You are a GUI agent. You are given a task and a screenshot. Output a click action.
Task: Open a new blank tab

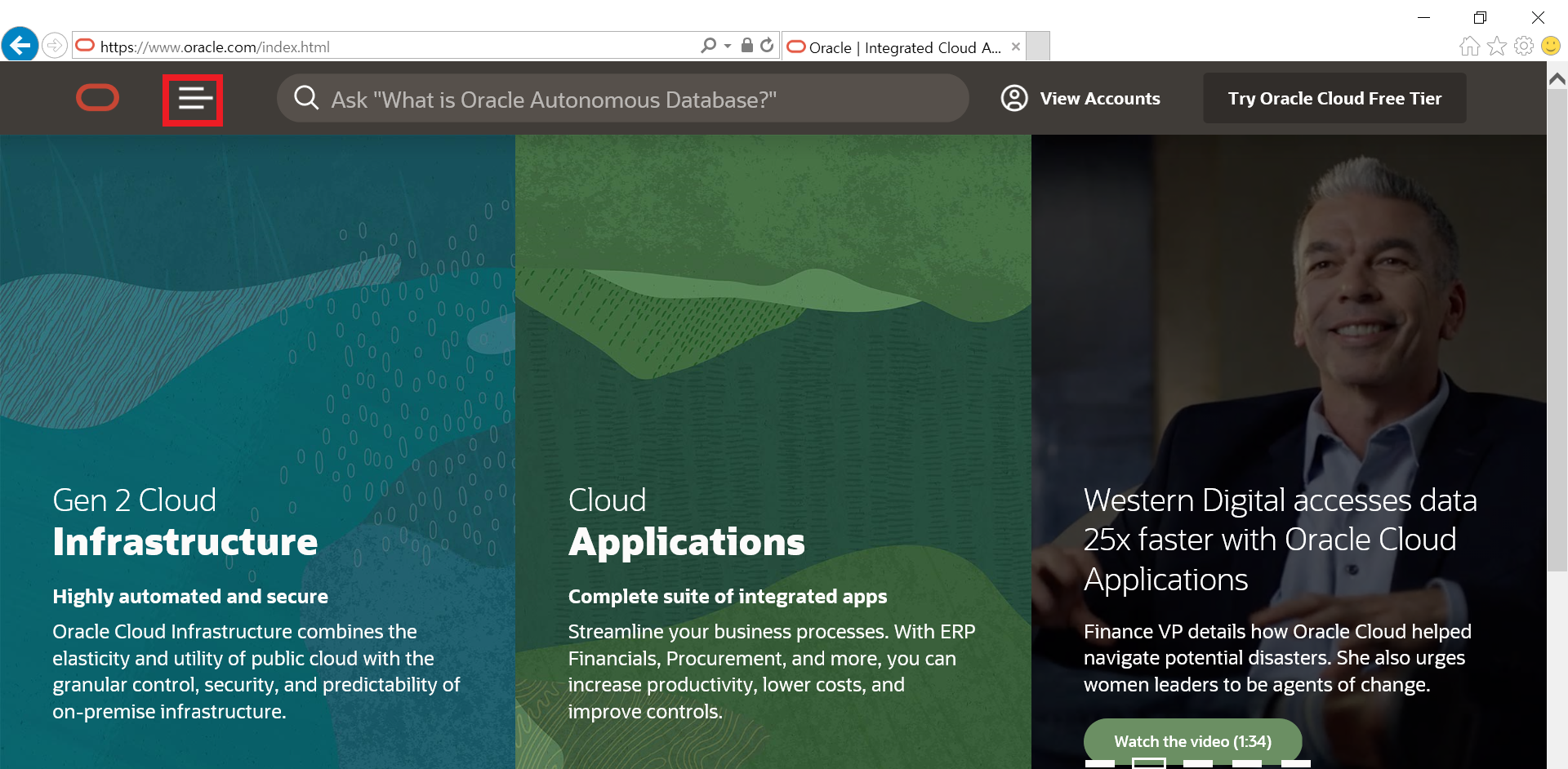click(1038, 47)
